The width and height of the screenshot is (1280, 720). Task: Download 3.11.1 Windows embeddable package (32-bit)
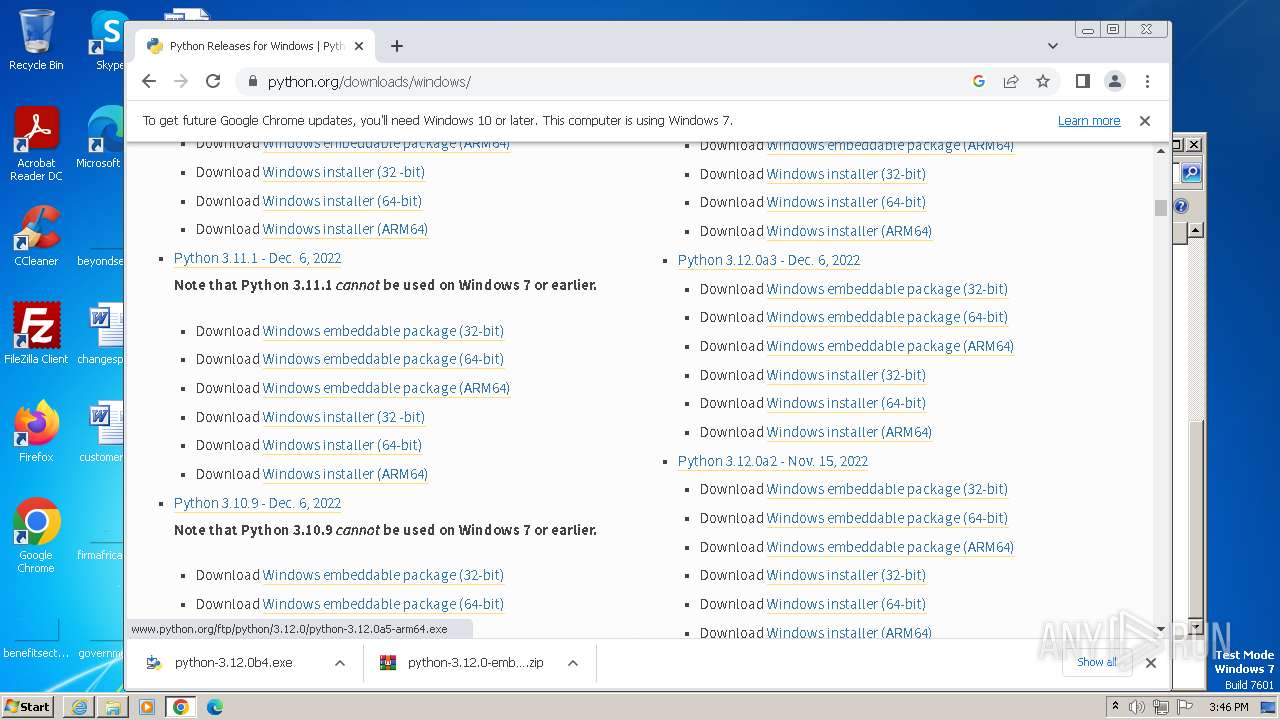383,331
